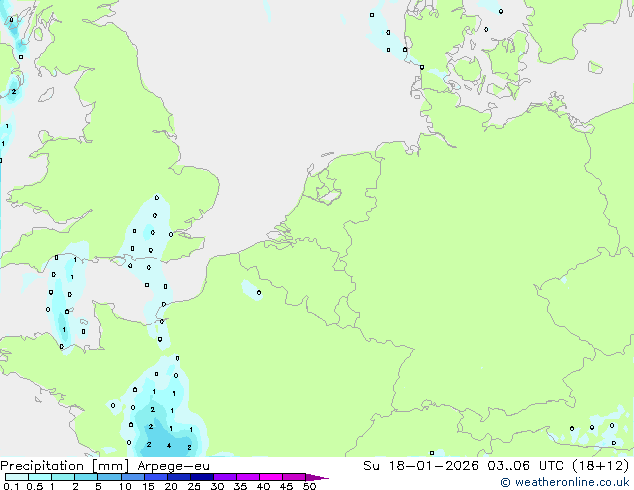This screenshot has height=490, width=634.
Task: Click the 'Arpege-eu' model name text
Action: [x=173, y=466]
